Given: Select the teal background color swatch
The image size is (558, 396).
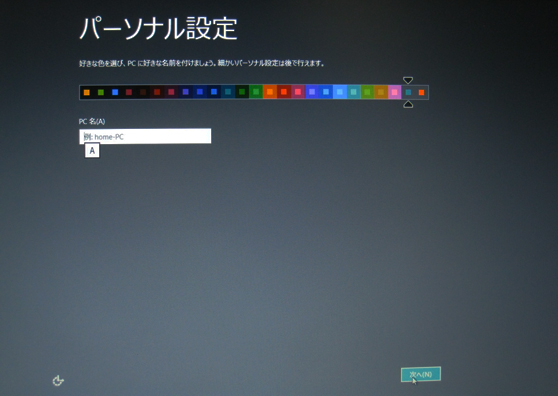Looking at the screenshot, I should click(353, 93).
